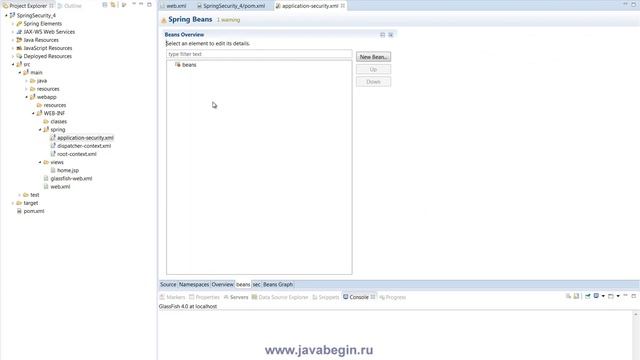Open the Progress view tab
Viewport: 640px width, 360px height.
[x=393, y=297]
